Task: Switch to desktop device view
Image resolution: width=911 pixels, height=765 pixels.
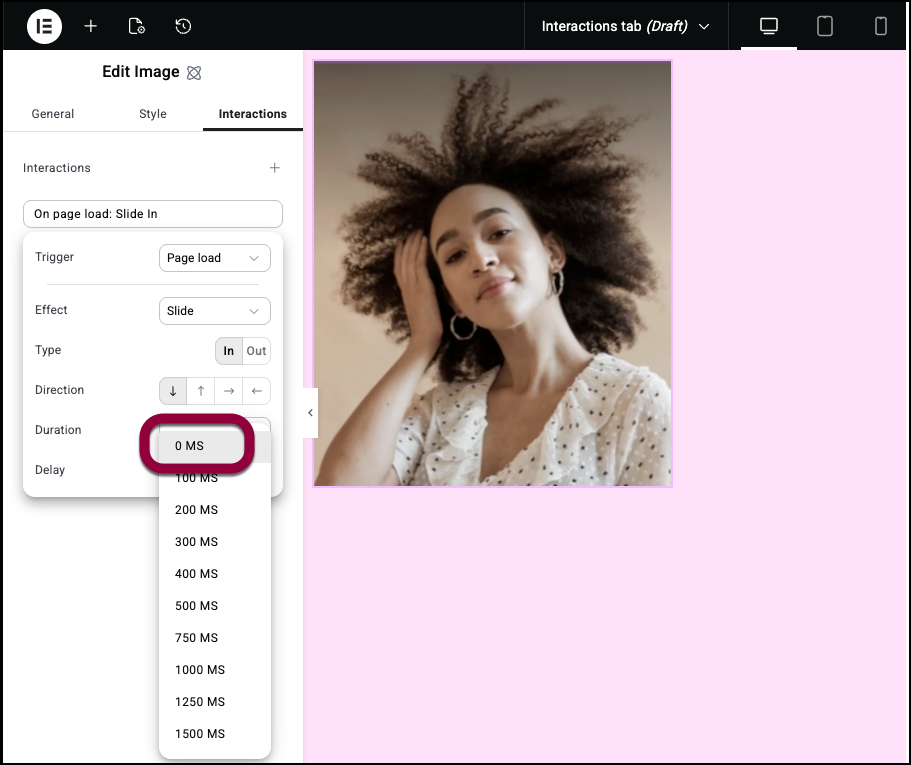Action: [769, 26]
